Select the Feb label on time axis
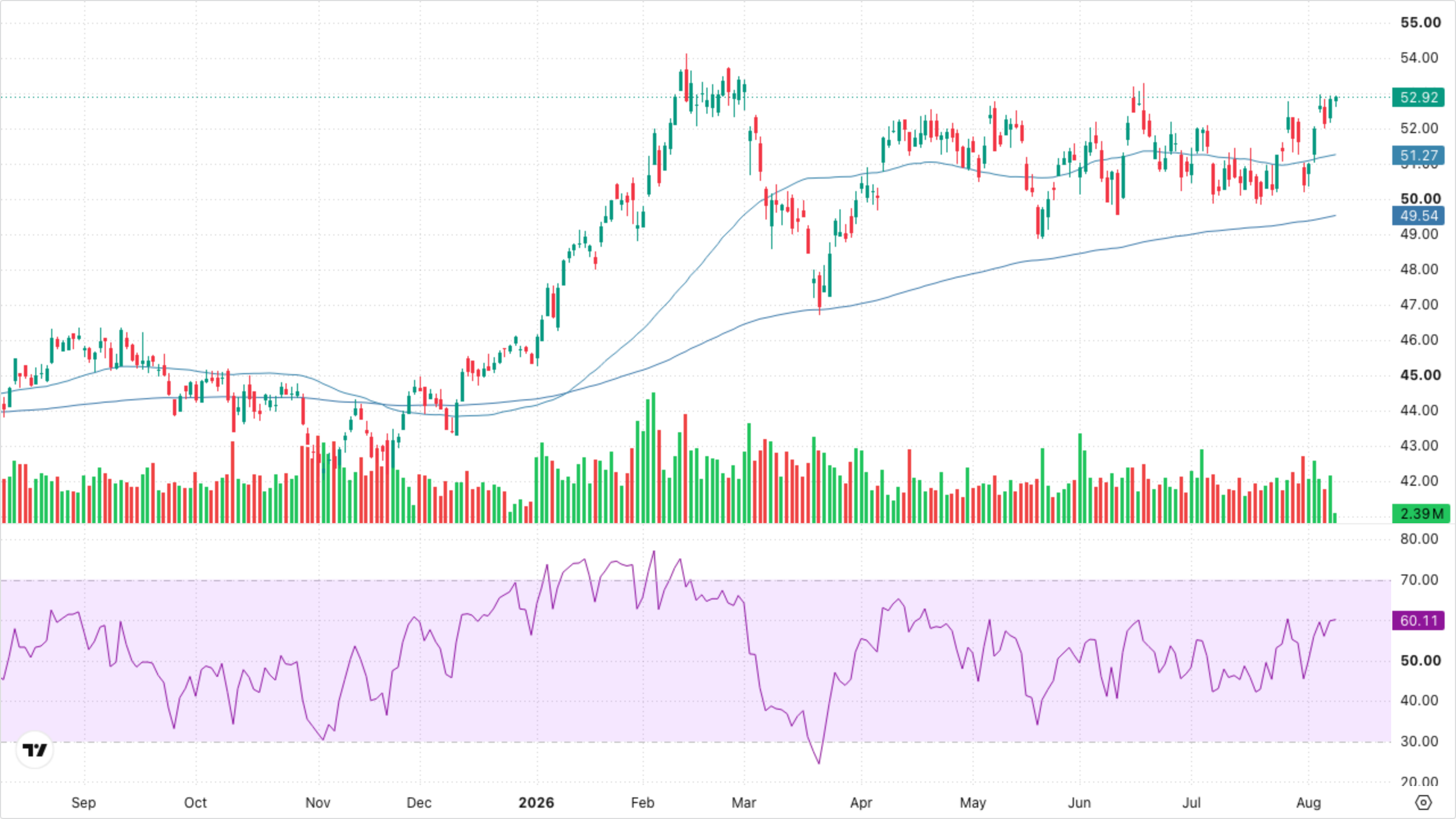 tap(643, 803)
